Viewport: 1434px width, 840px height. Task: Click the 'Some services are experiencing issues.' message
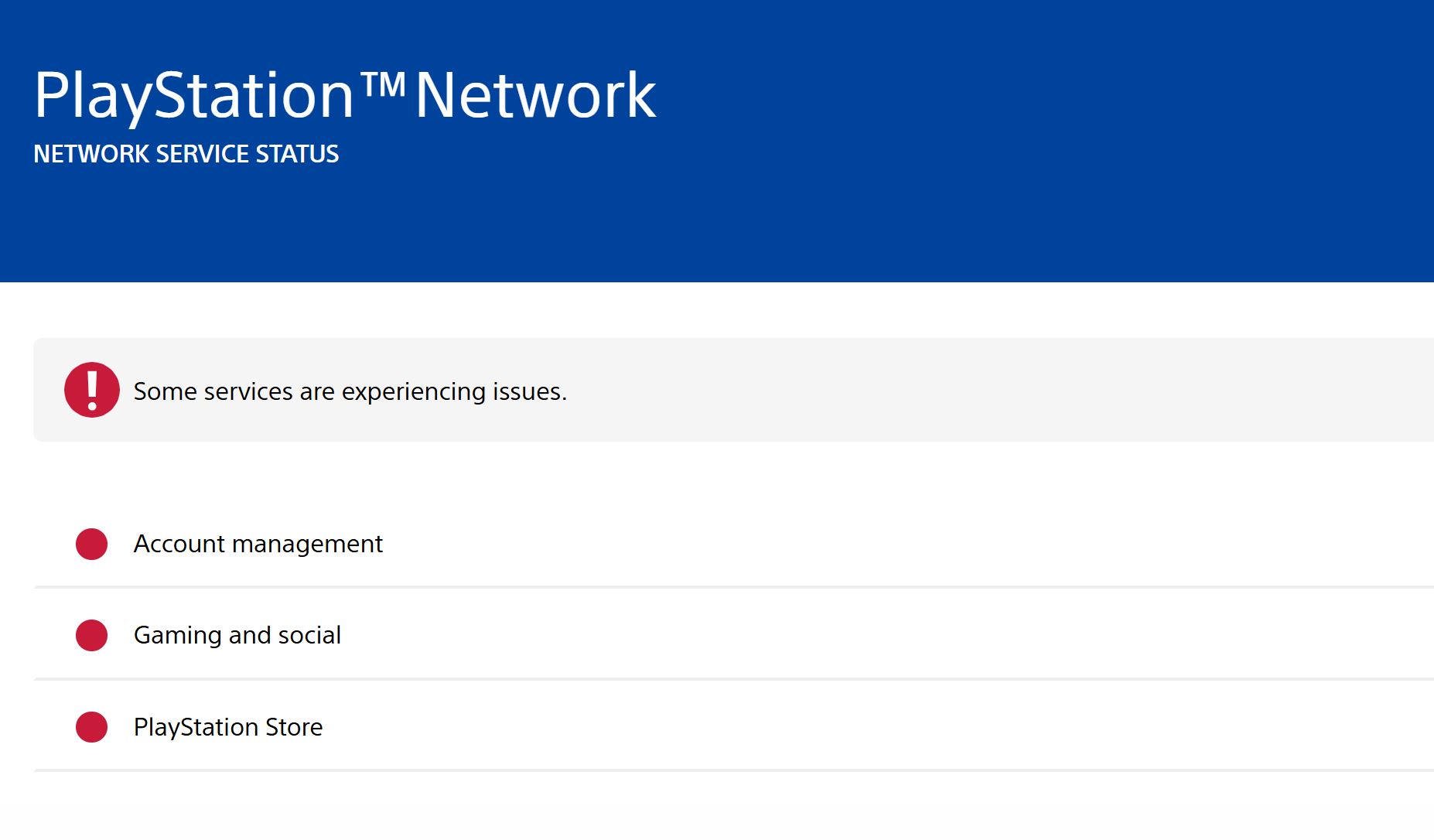click(x=350, y=391)
